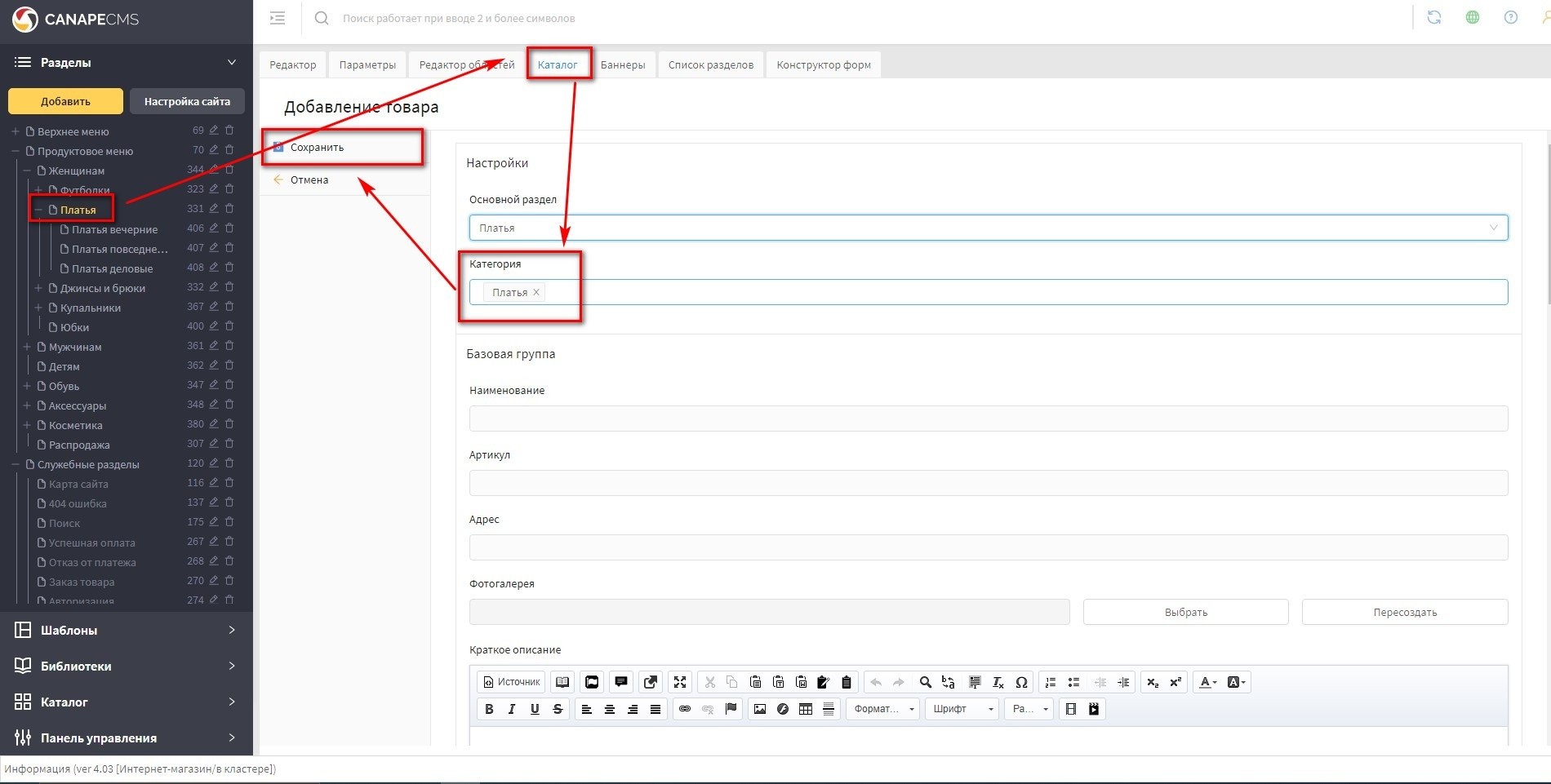Open the globe icon in header
Viewport: 1551px width, 784px height.
click(1472, 17)
